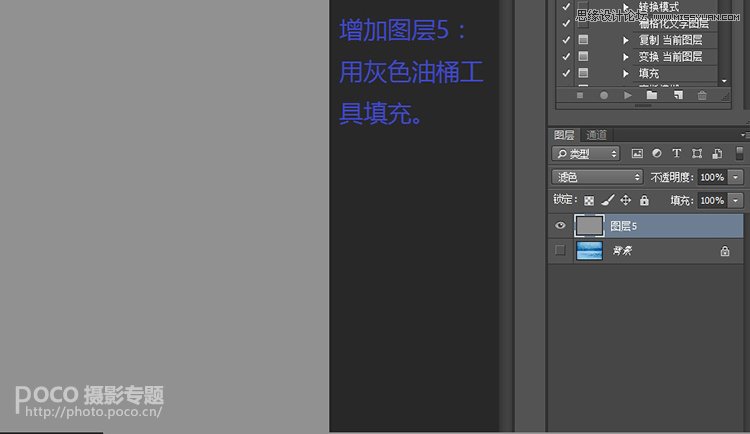Expand the 变换 当前图层 step triangle
Image resolution: width=750 pixels, height=434 pixels.
(626, 57)
